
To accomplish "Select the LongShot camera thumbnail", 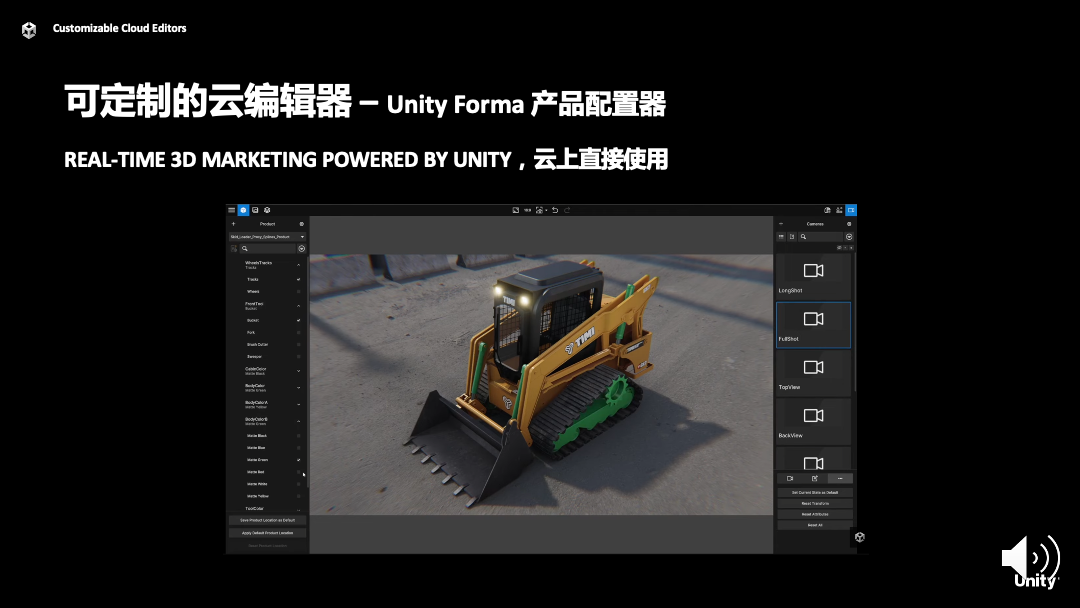I will coord(813,275).
